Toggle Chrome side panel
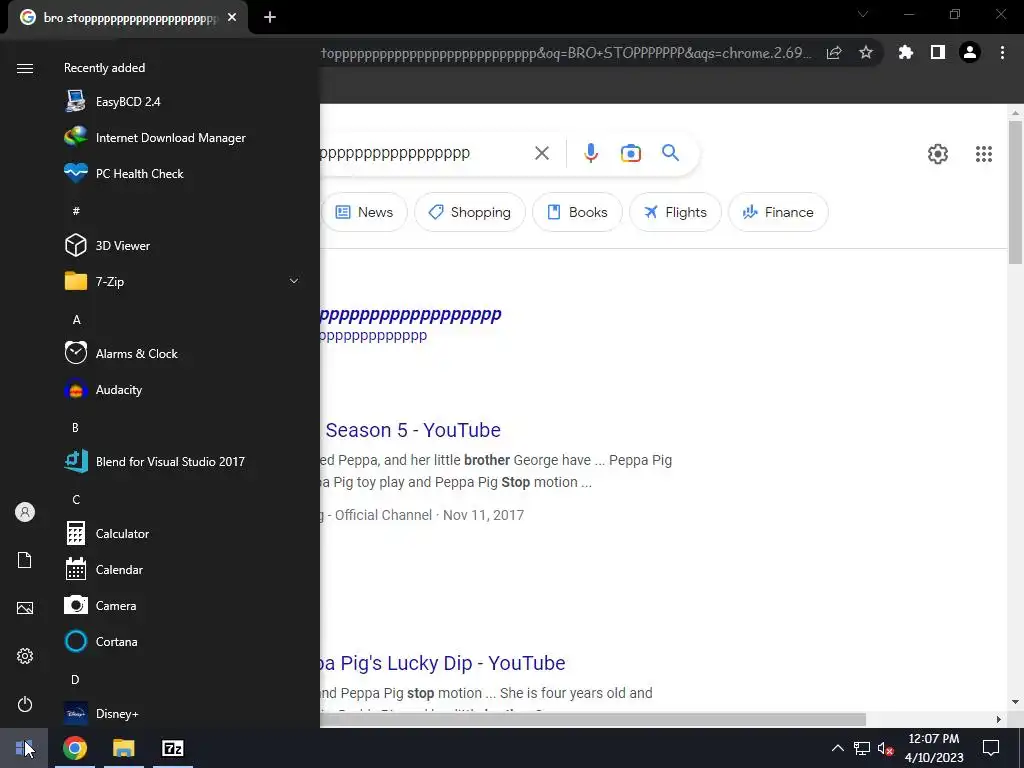This screenshot has height=768, width=1024. [x=938, y=52]
